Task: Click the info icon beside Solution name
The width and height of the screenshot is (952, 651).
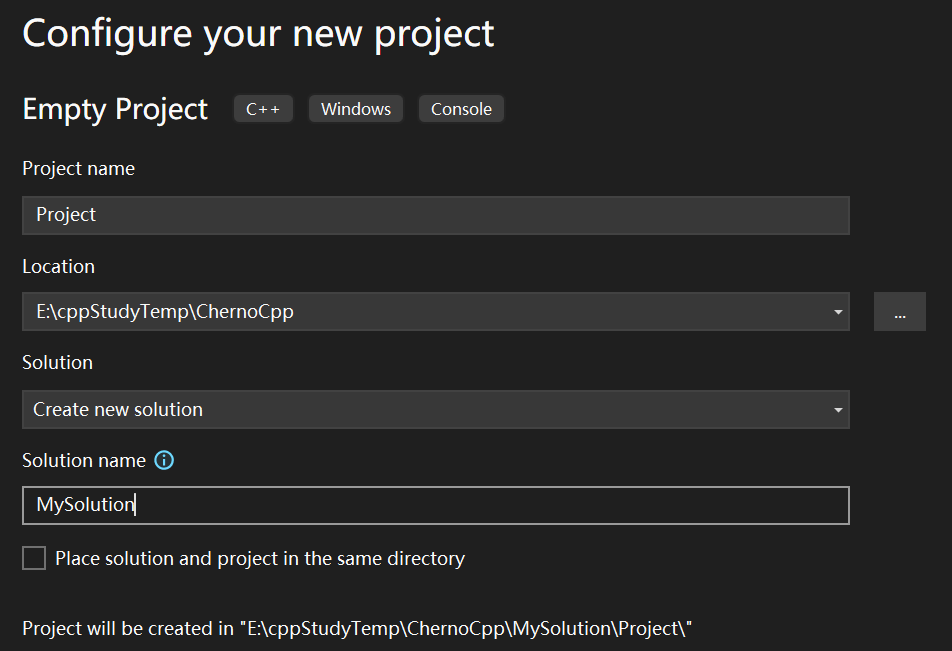Action: [164, 460]
